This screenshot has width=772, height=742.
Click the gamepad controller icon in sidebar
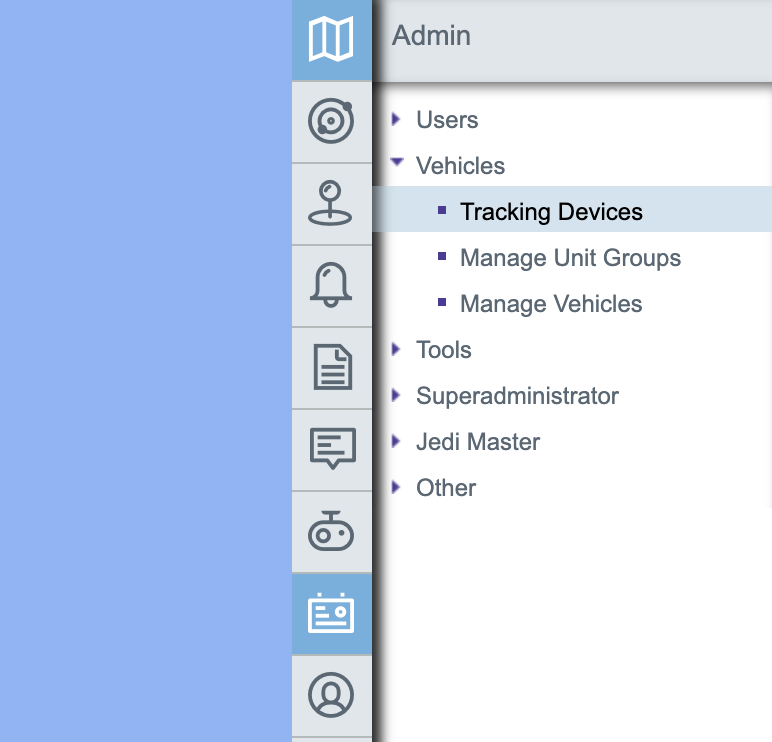pos(331,532)
